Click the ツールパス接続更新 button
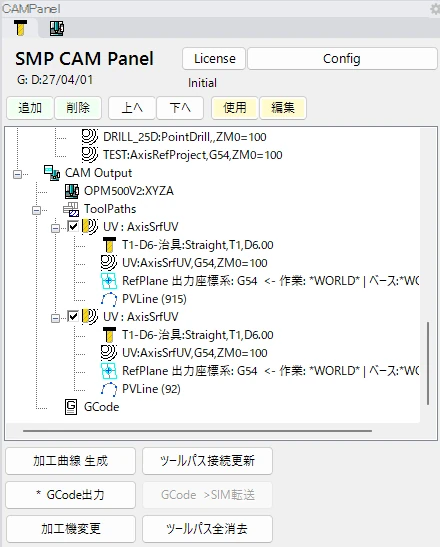Screen dimensions: 440x547 [207, 461]
